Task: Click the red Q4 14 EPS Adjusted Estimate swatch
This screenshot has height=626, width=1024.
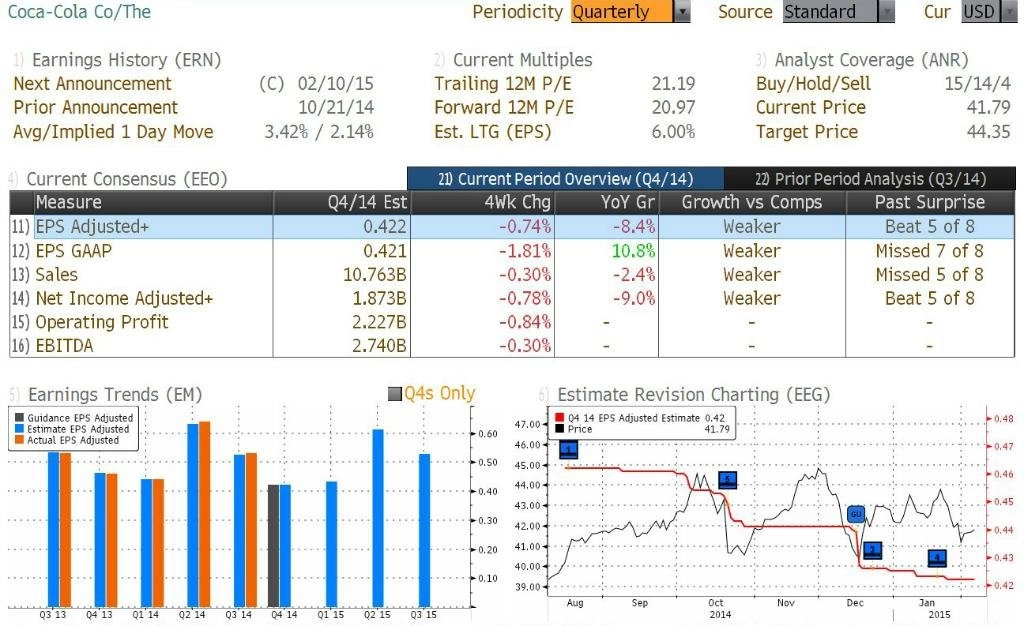Action: pos(559,418)
